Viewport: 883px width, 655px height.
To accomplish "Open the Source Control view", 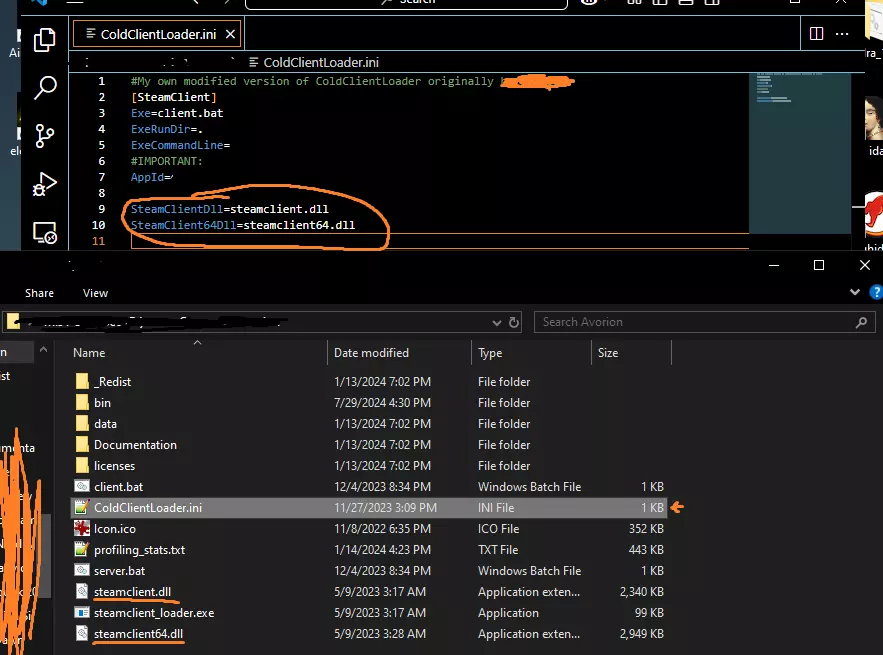I will [x=44, y=136].
